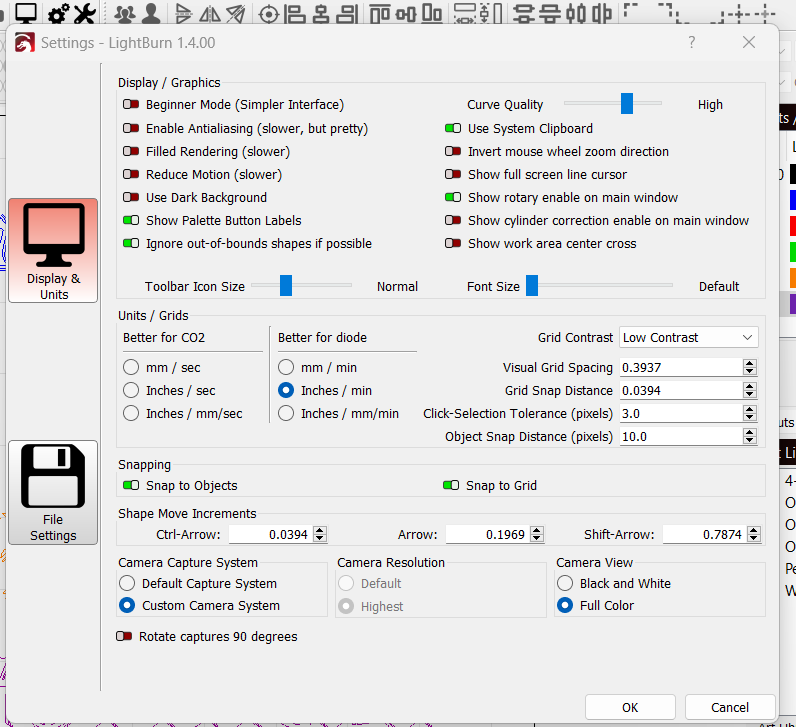Toggle Ignore out-of-bounds shapes if possible
Viewport: 796px width, 727px height.
coord(131,243)
